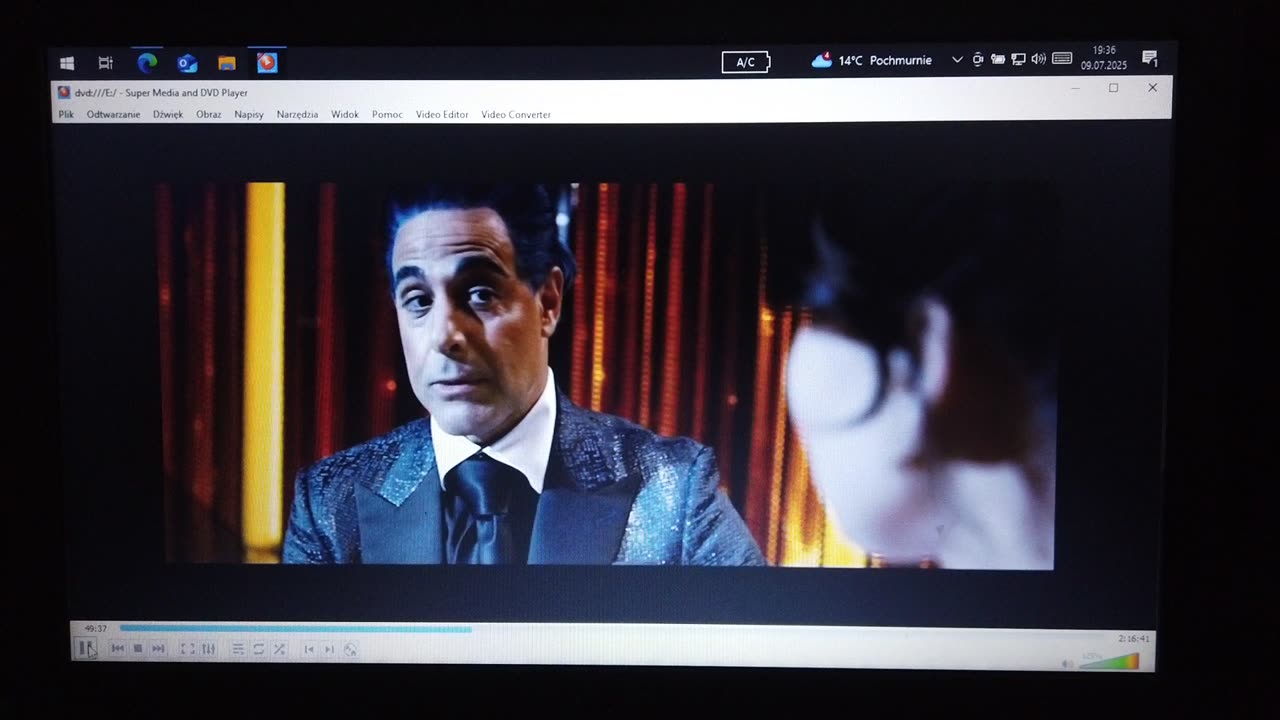The image size is (1280, 720).
Task: Click the A/C battery indicator
Action: click(746, 62)
